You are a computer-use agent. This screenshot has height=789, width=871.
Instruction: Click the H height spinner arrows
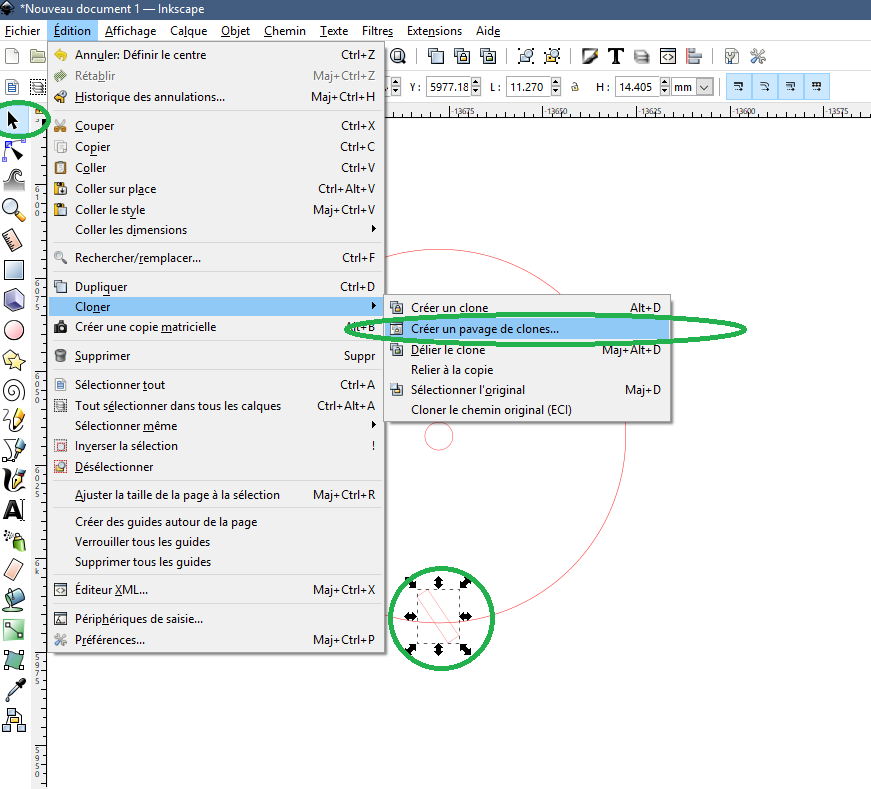coord(665,87)
